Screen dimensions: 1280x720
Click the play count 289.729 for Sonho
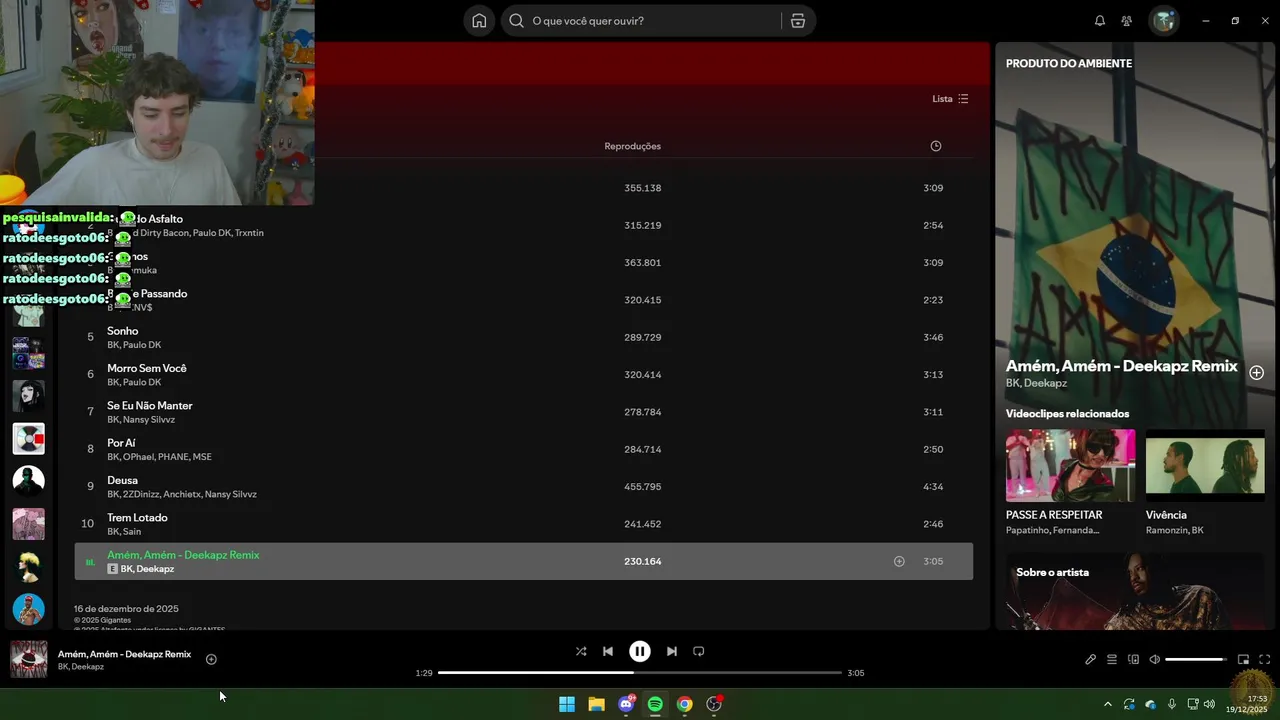coord(642,337)
